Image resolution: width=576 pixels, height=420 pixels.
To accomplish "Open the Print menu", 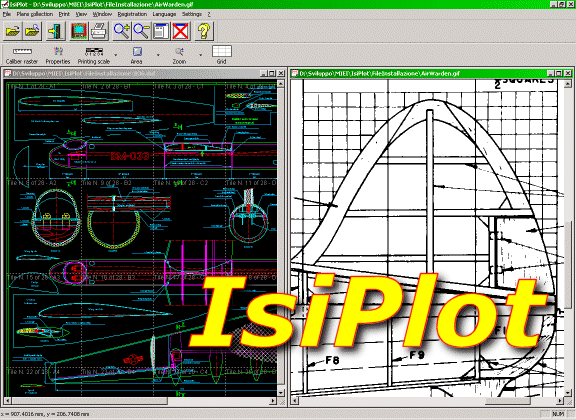I will 64,14.
